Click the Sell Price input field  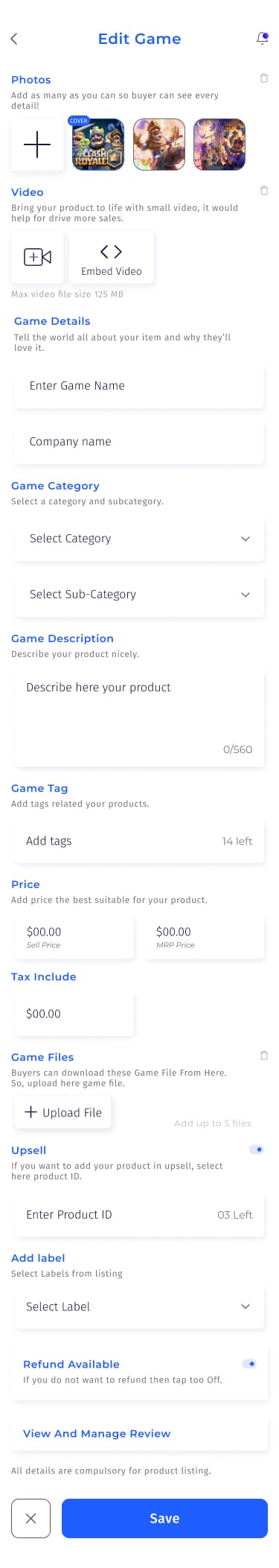click(74, 936)
